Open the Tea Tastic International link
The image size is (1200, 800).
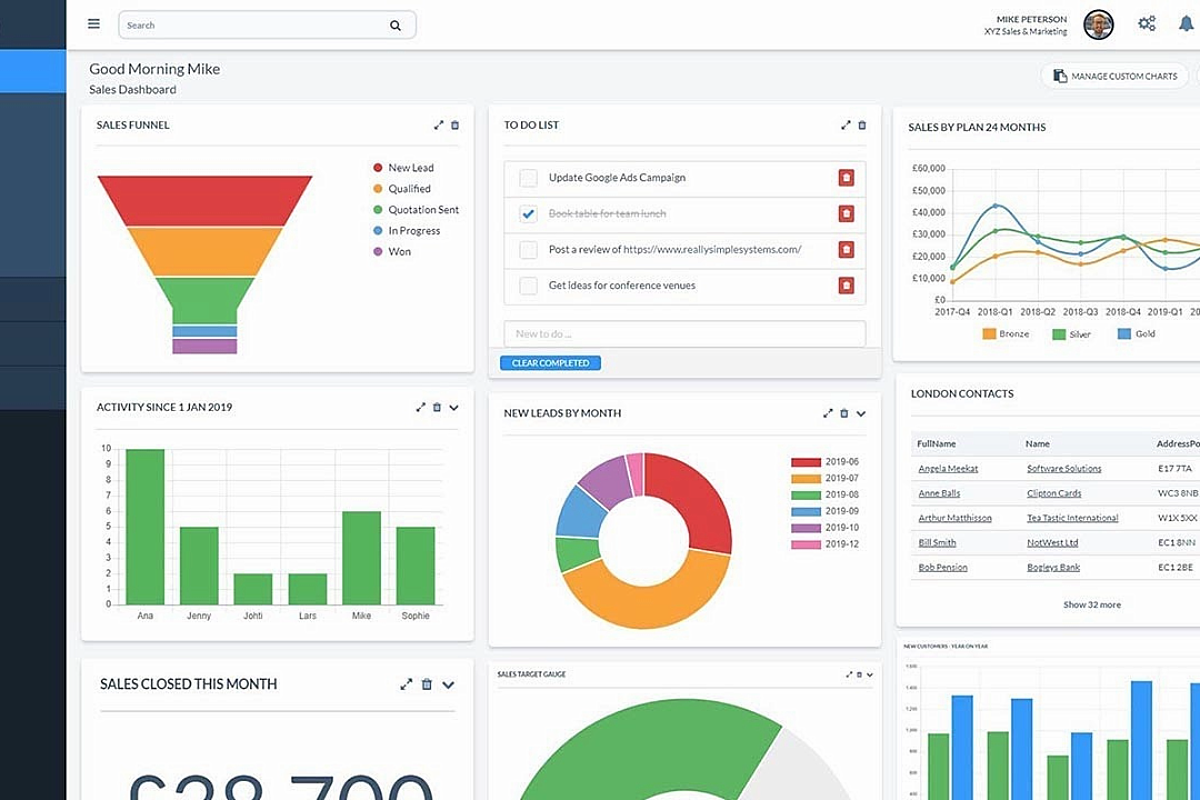click(1073, 518)
